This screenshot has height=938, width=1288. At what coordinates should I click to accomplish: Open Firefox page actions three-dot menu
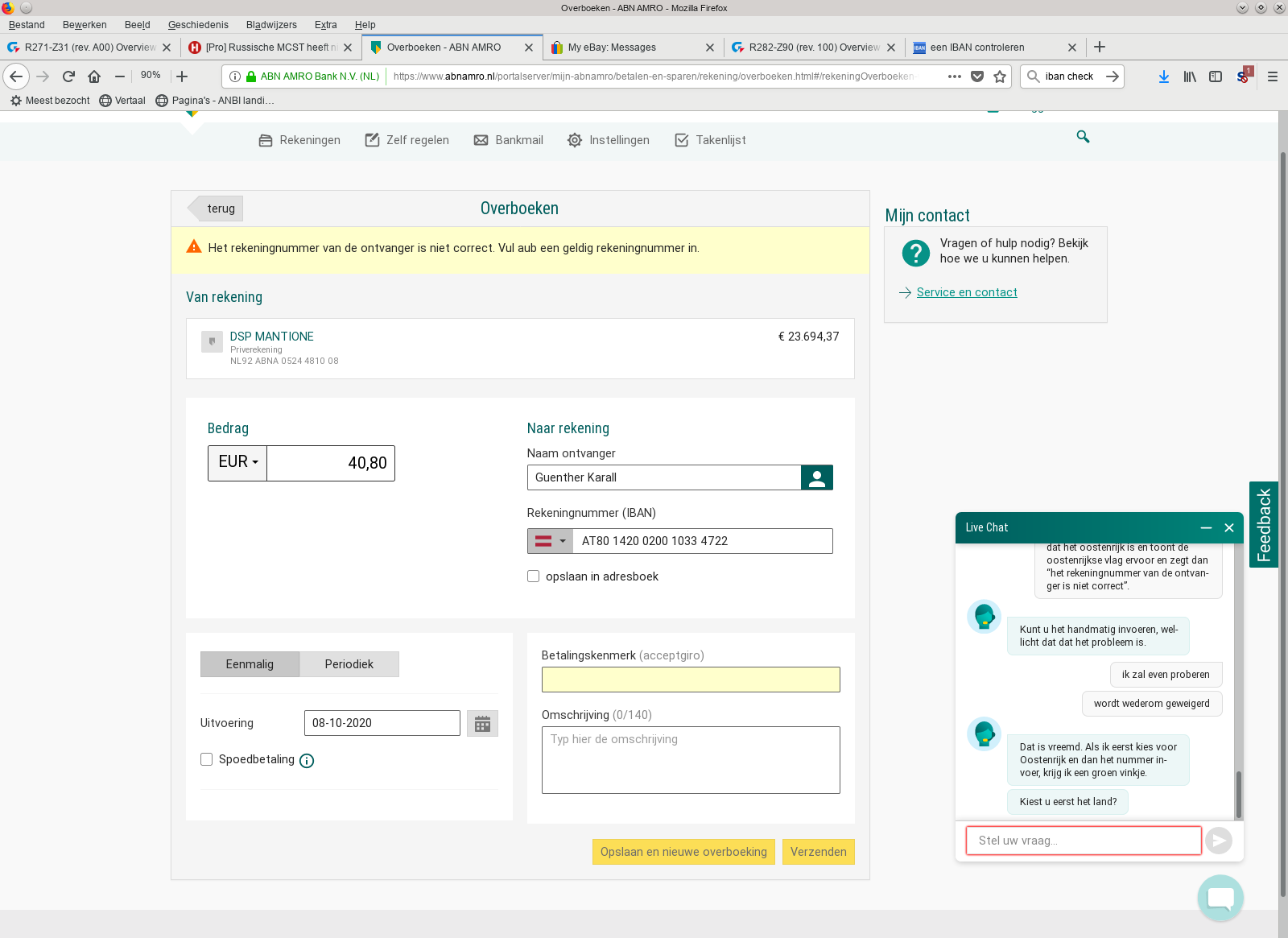[954, 76]
